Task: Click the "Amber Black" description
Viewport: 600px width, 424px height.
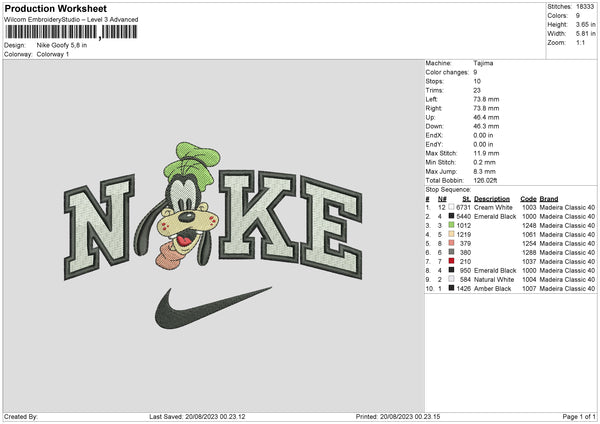Action: tap(492, 289)
